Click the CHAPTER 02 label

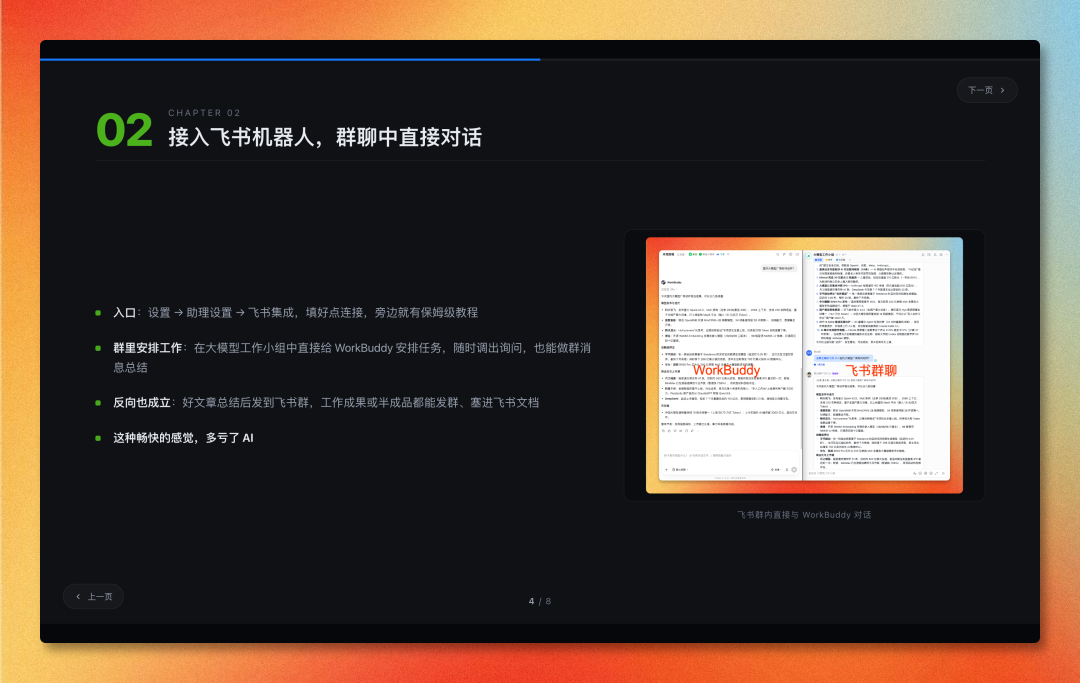pyautogui.click(x=205, y=113)
